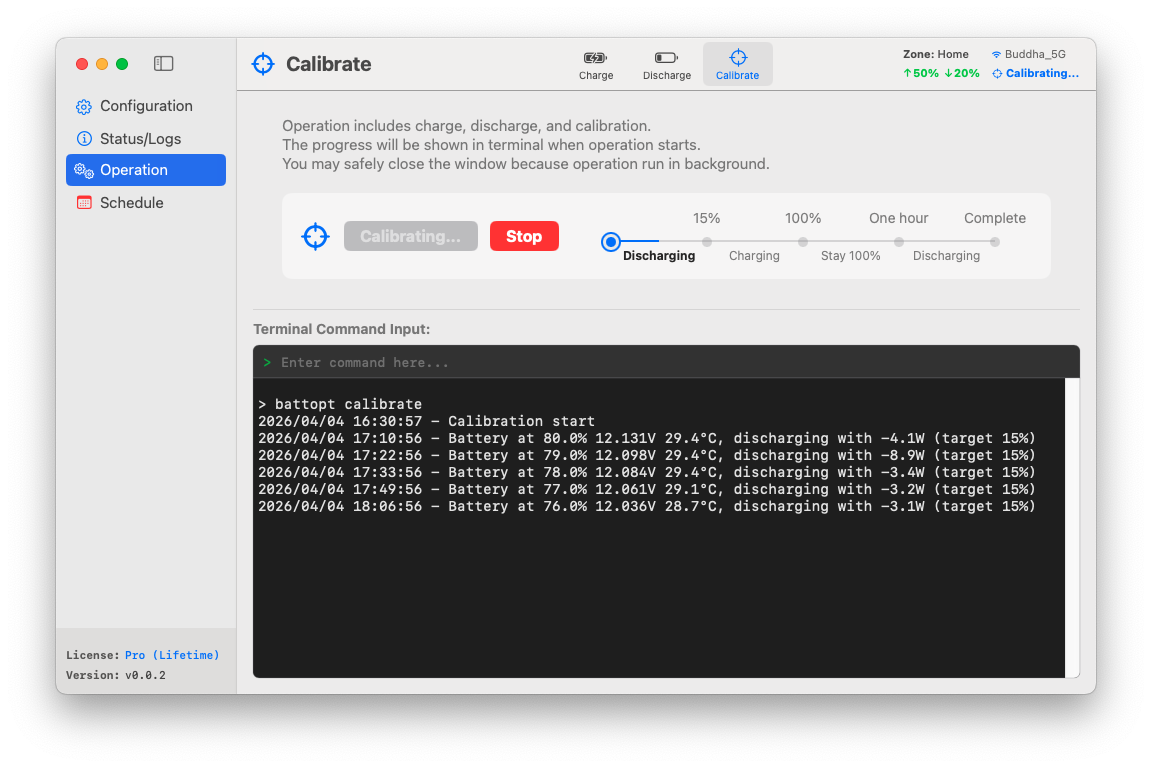Click the One hour progress step dot
The height and width of the screenshot is (768, 1152).
899,242
